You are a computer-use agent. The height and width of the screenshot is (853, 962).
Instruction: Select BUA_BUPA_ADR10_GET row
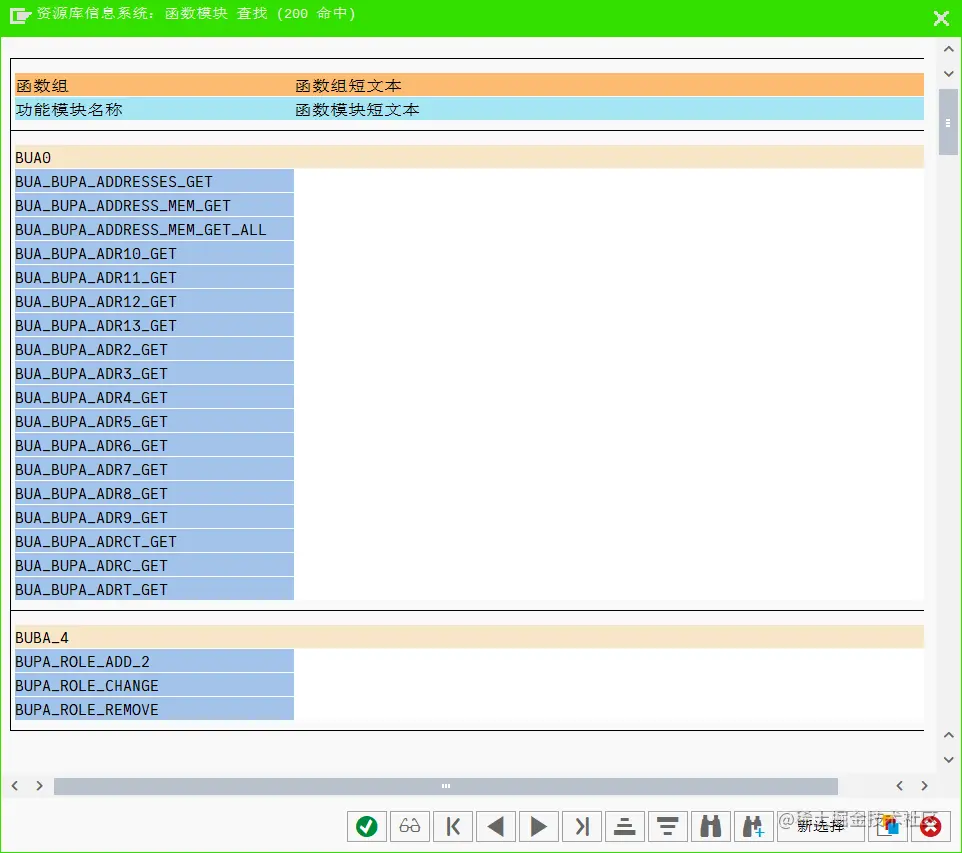point(154,253)
